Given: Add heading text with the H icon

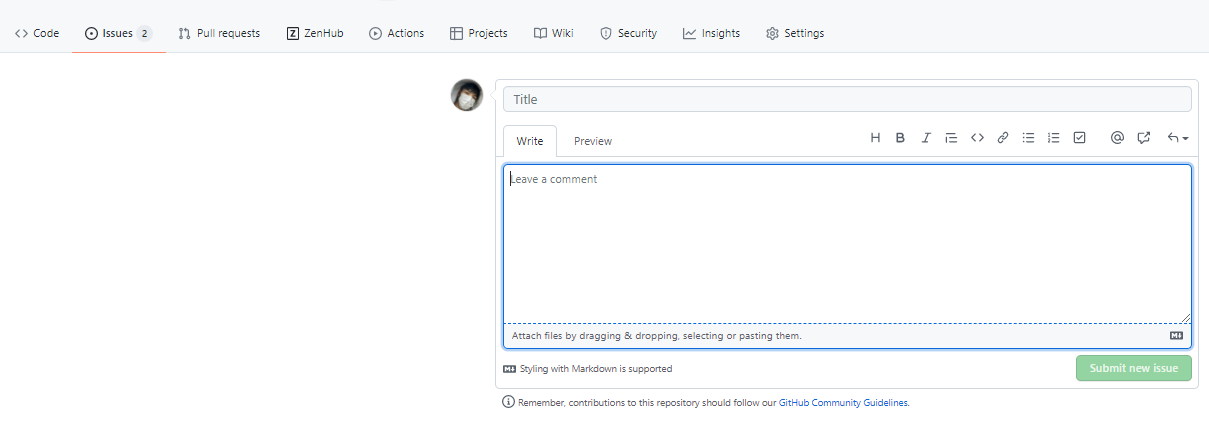Looking at the screenshot, I should [875, 138].
